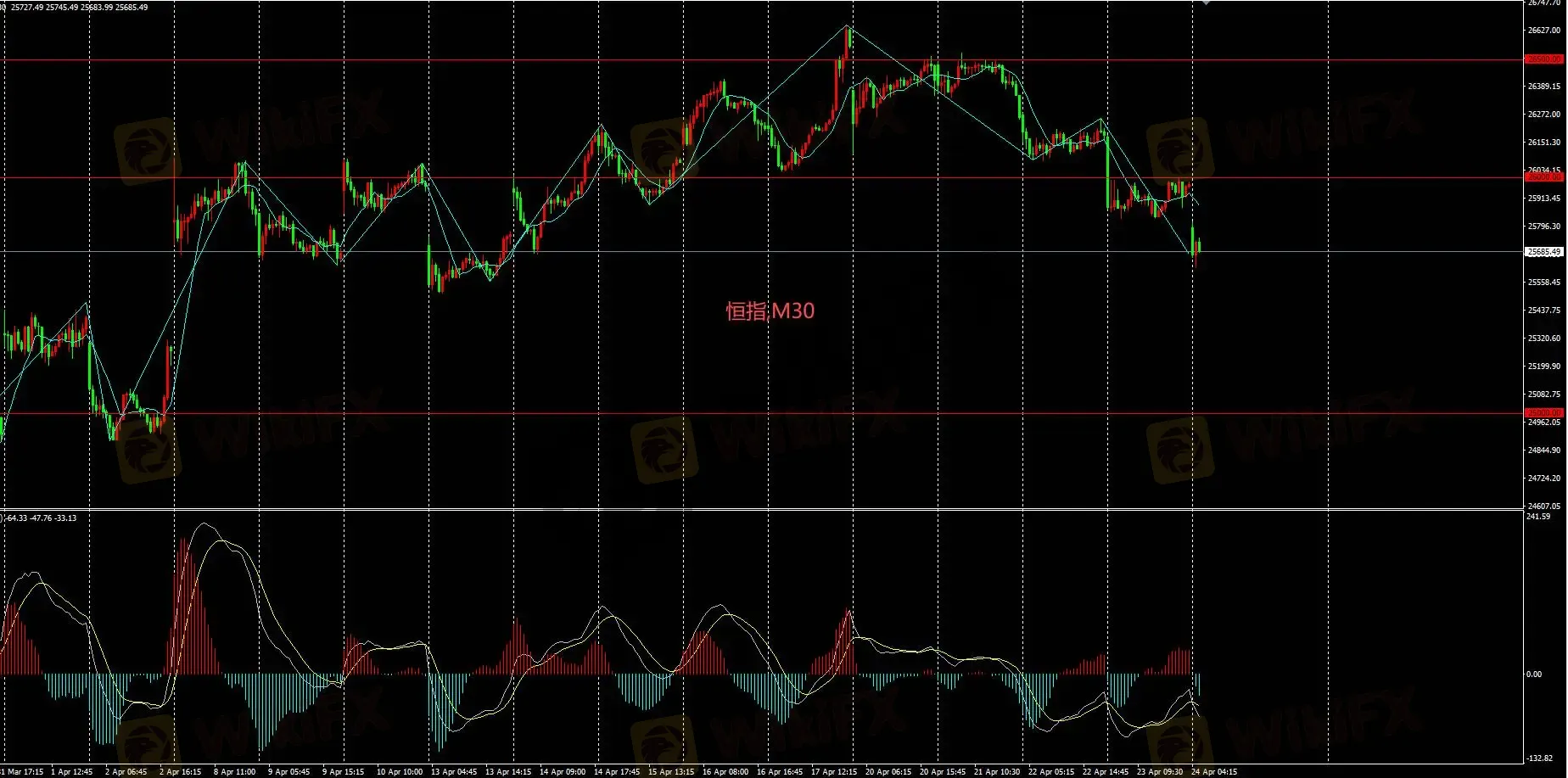Click the 13 Apr 14:15 time label
Viewport: 1568px width, 778px height.
pyautogui.click(x=508, y=772)
